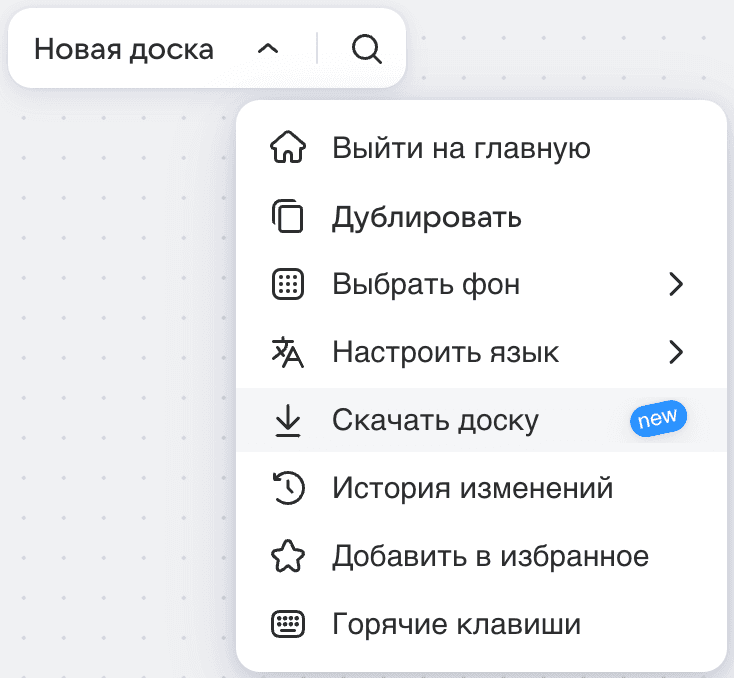Expand the 'Выбрать фон' submenu arrow
Image resolution: width=734 pixels, height=678 pixels.
pos(676,284)
